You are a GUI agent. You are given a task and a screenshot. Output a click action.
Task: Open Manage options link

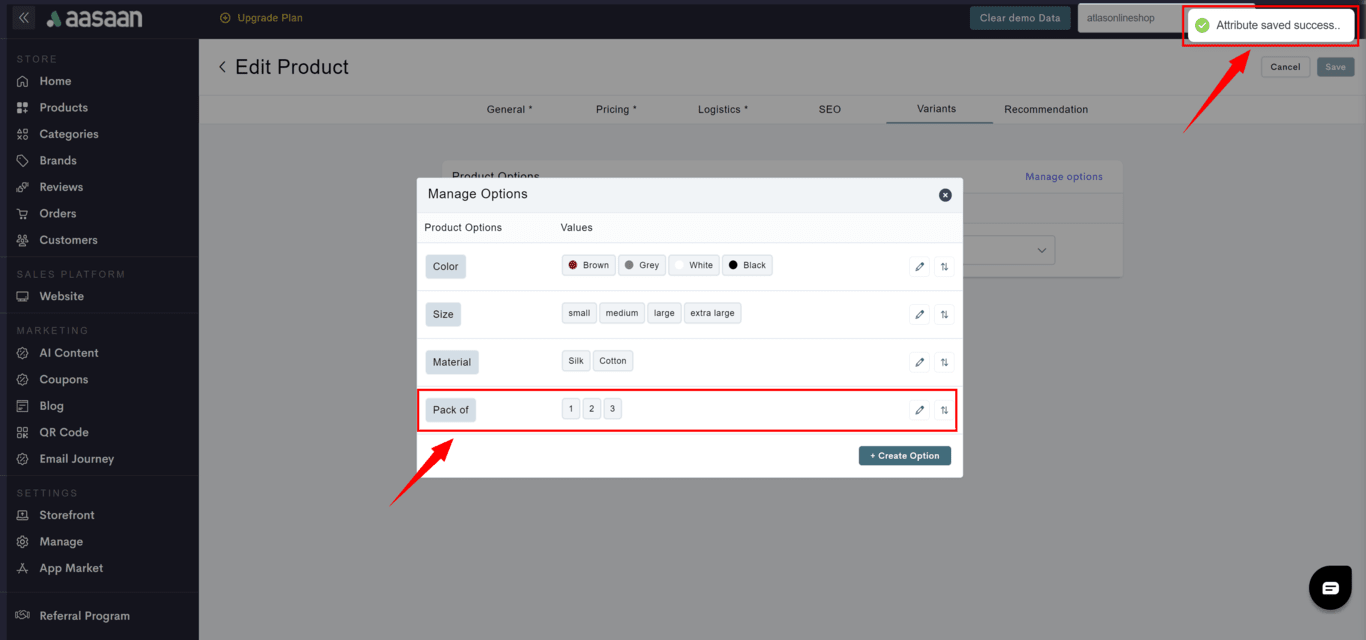pos(1063,177)
